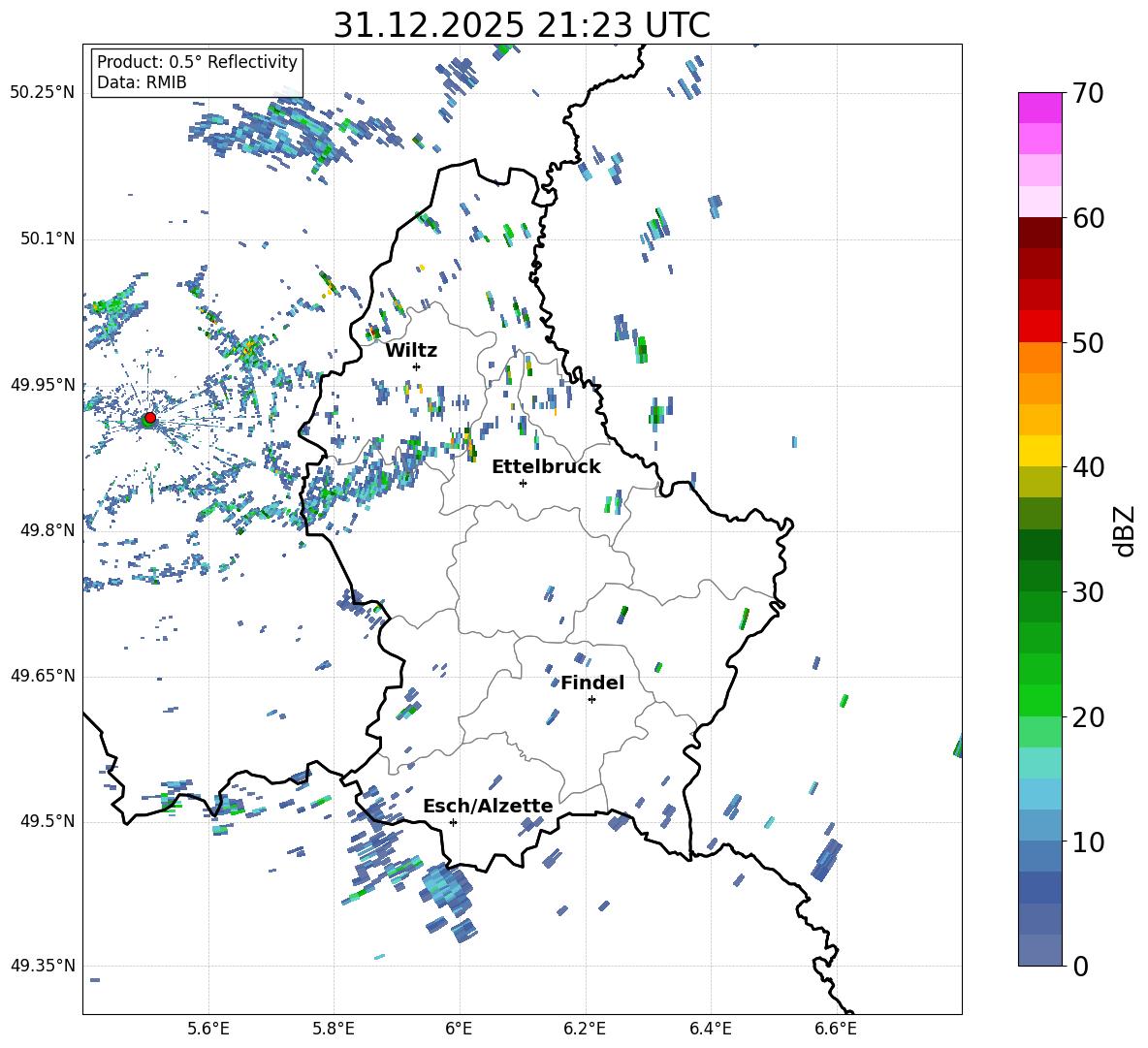Select the Findel text label
Image resolution: width=1148 pixels, height=1048 pixels.
[x=591, y=683]
